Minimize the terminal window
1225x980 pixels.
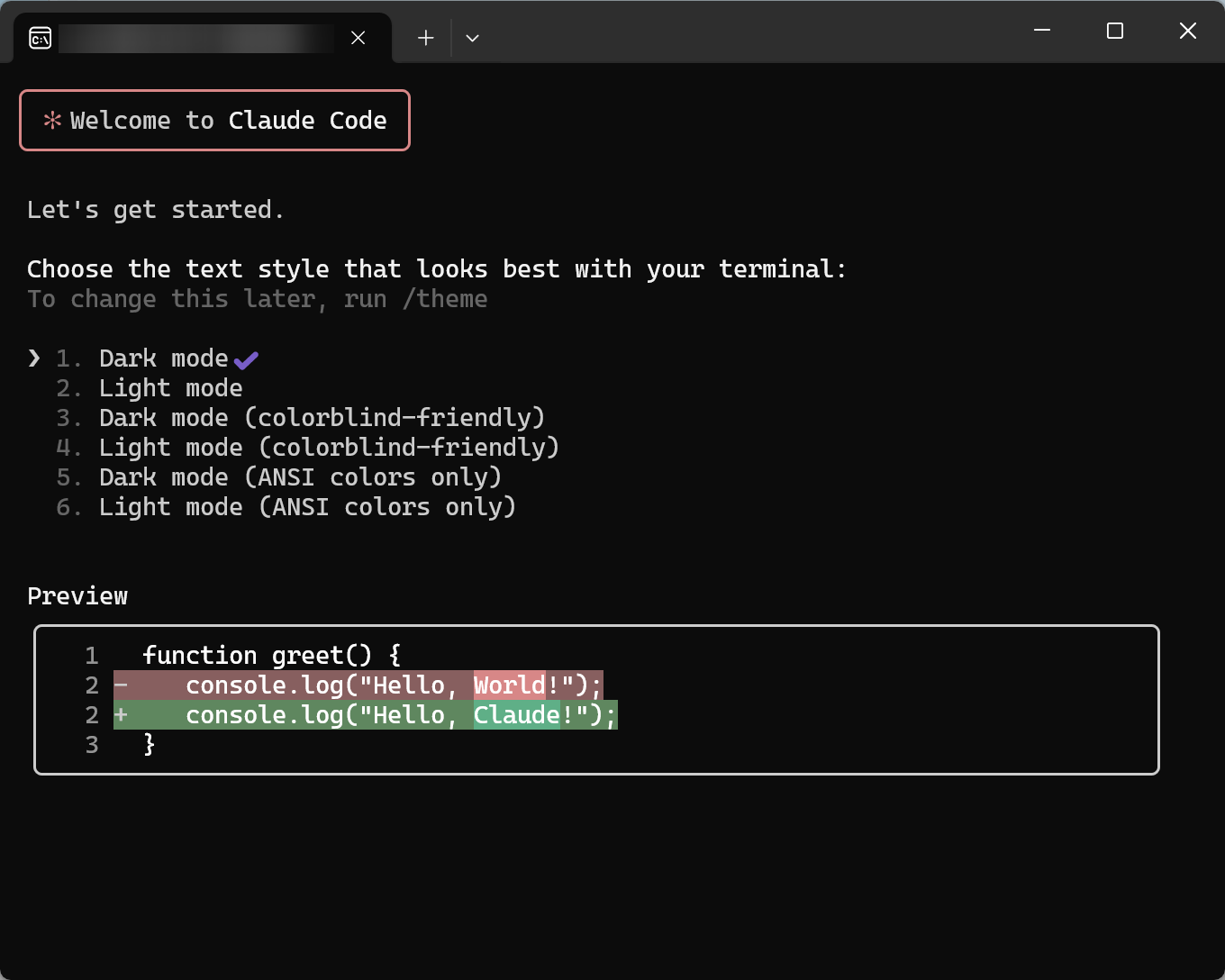pos(1042,31)
